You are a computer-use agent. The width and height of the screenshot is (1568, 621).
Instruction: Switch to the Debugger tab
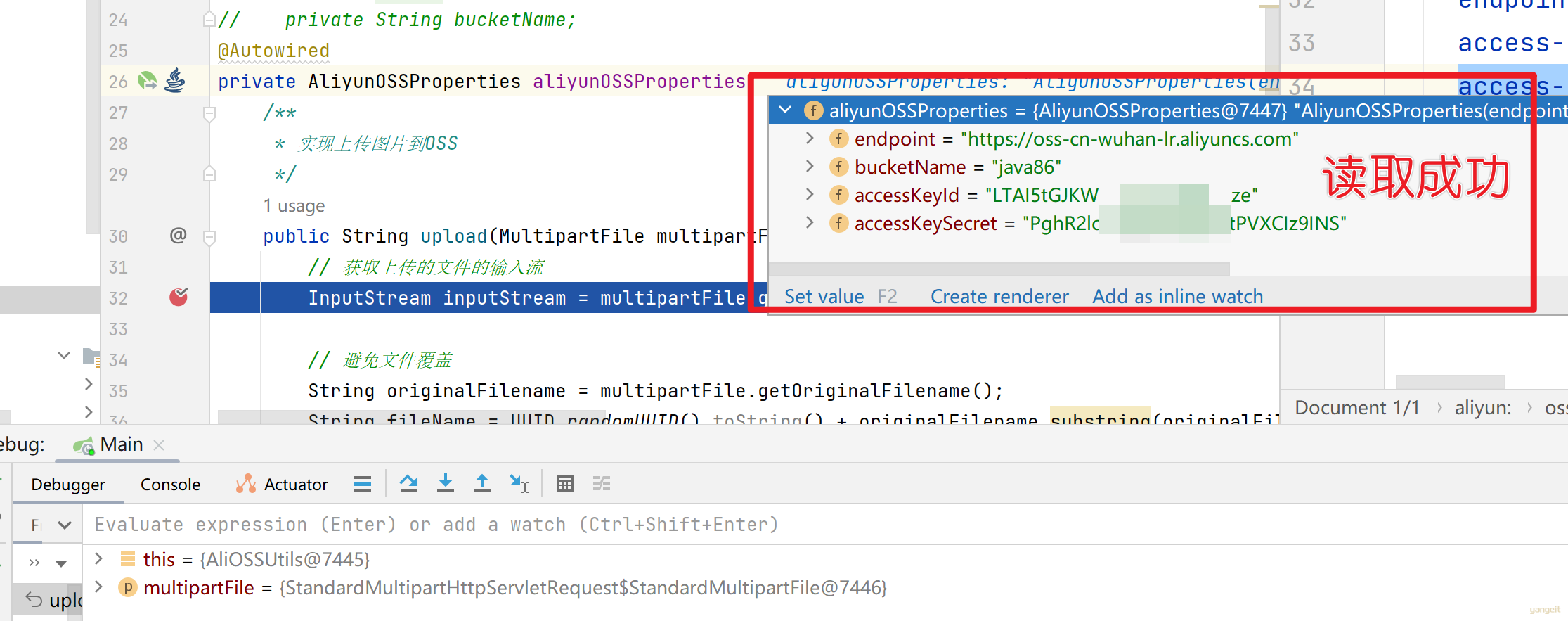pyautogui.click(x=68, y=485)
